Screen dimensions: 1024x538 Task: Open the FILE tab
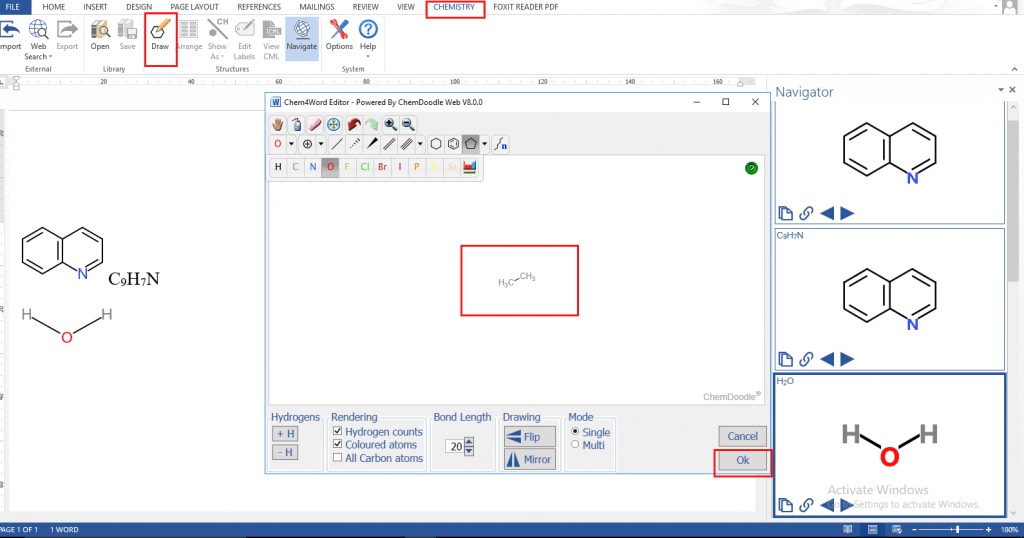coord(13,7)
